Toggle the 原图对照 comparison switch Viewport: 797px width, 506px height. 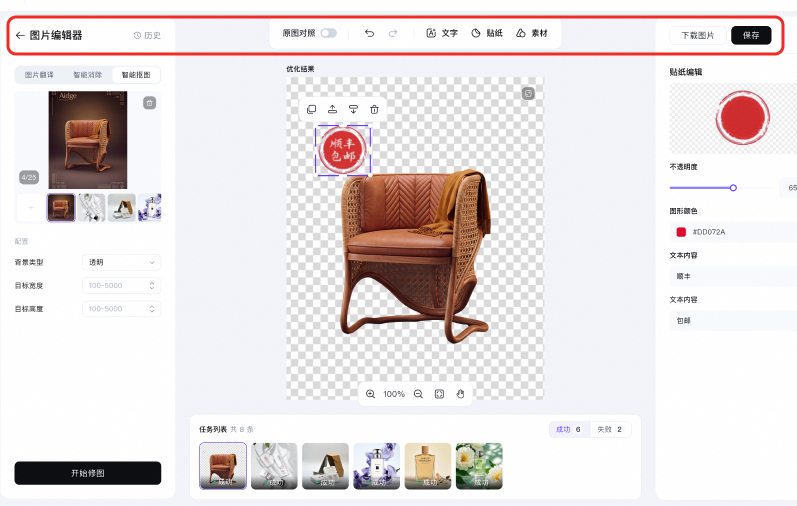328,33
